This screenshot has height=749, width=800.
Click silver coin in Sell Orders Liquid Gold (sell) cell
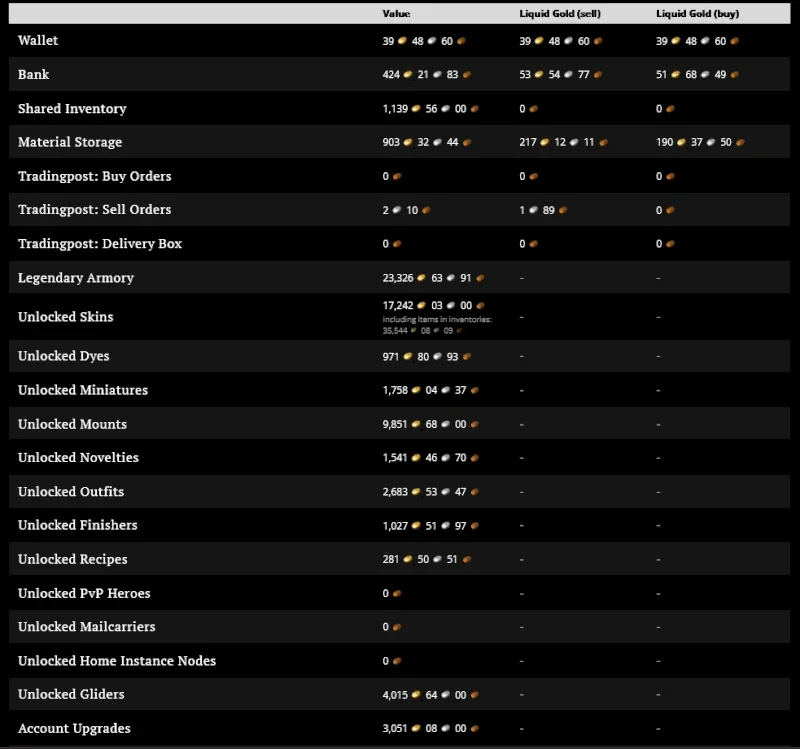click(x=533, y=210)
